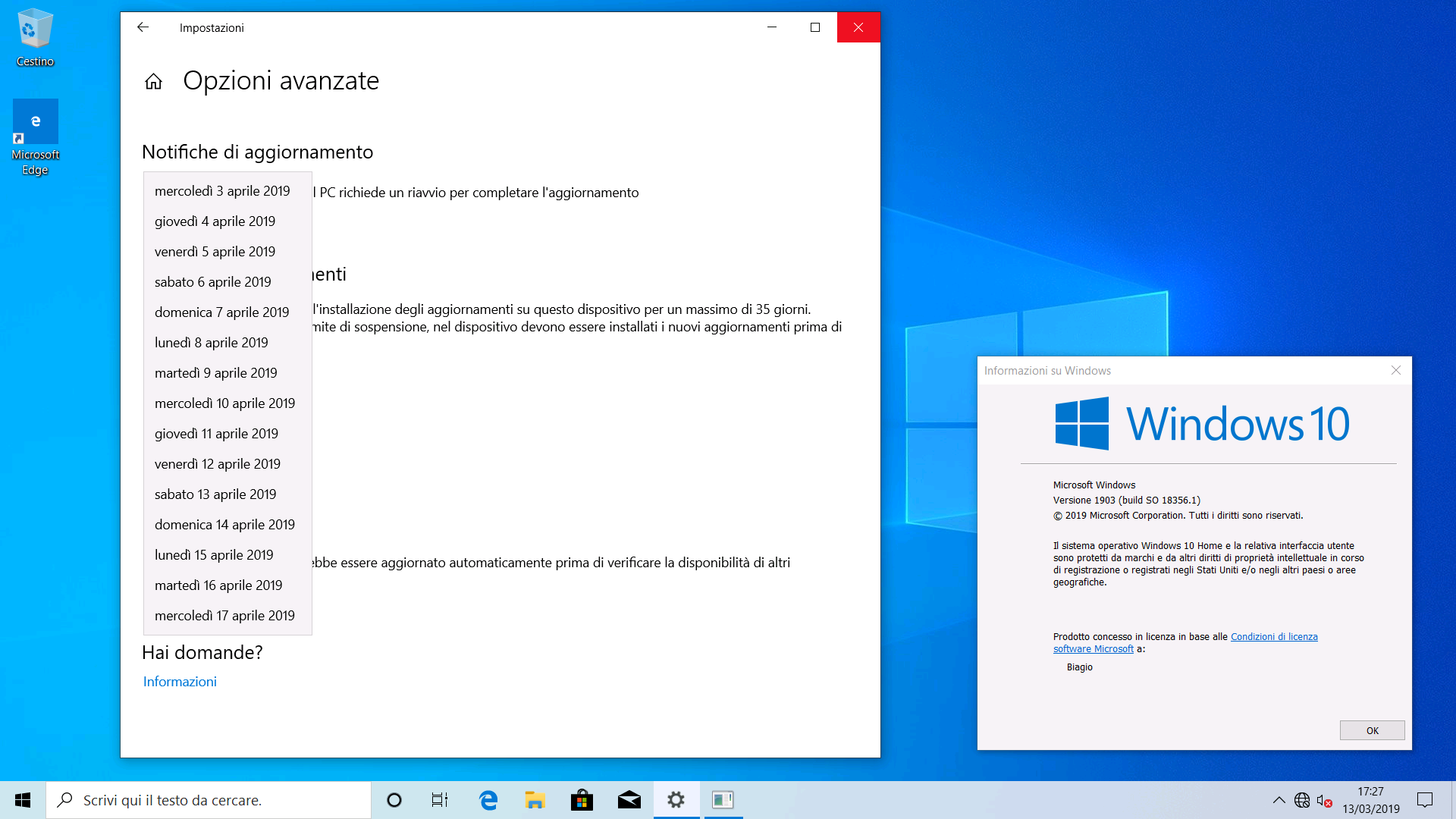This screenshot has width=1456, height=819.
Task: Open the Action Center notifications icon
Action: tap(1425, 800)
